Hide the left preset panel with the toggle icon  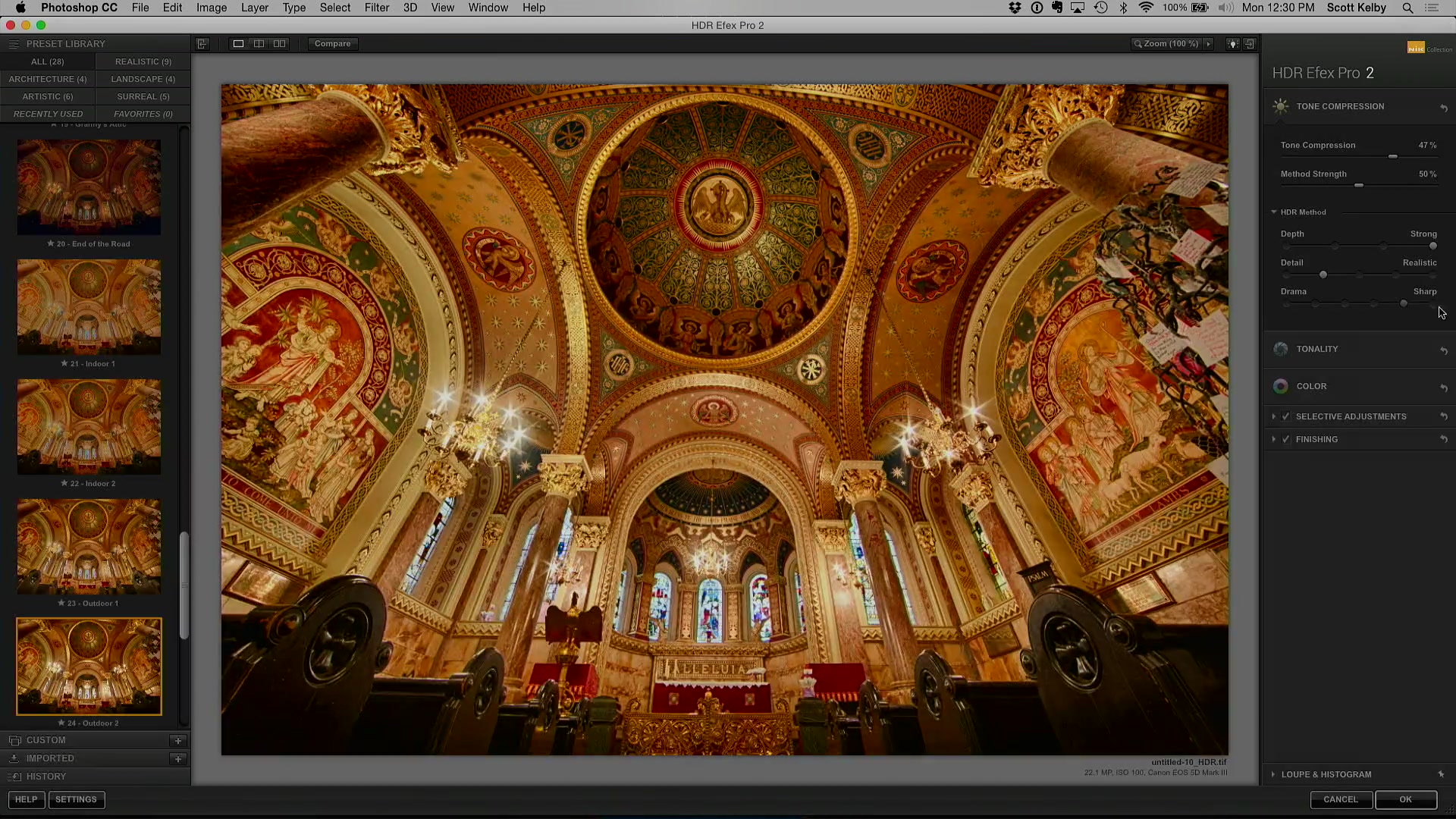click(x=202, y=44)
